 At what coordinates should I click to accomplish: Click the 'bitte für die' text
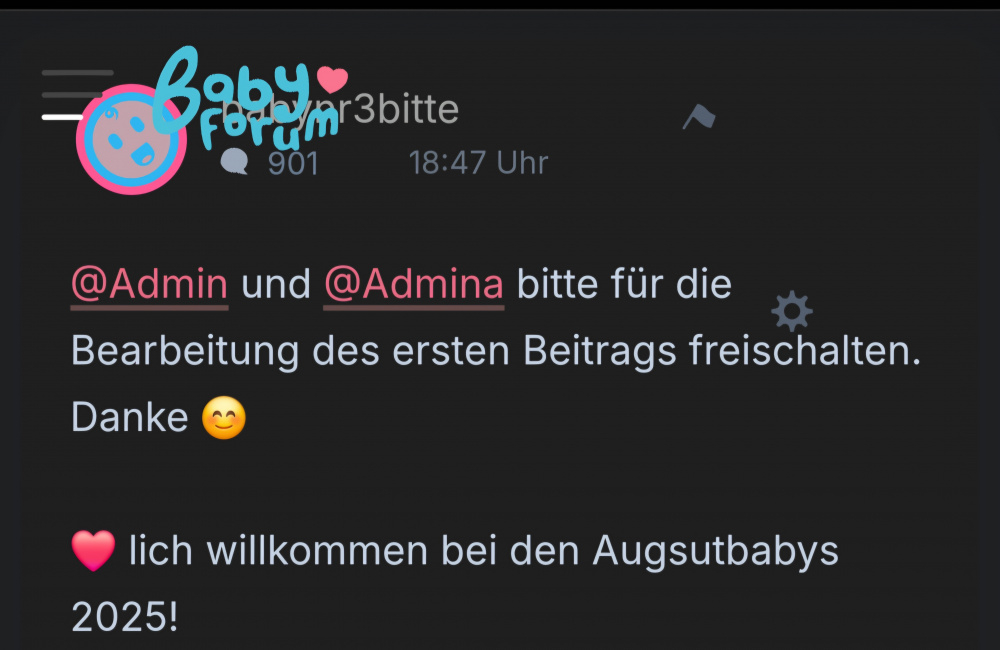point(624,284)
